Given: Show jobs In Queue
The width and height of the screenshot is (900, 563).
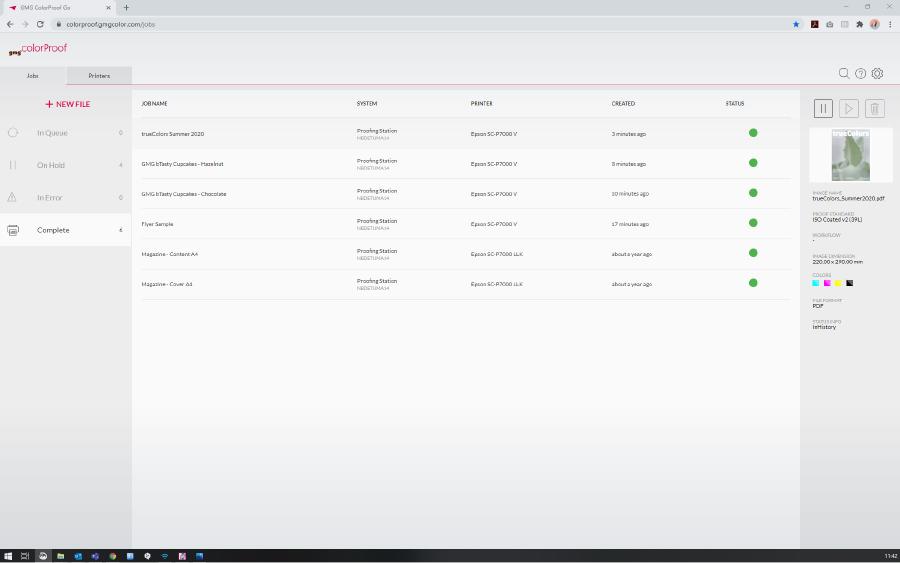Looking at the screenshot, I should click(x=52, y=133).
